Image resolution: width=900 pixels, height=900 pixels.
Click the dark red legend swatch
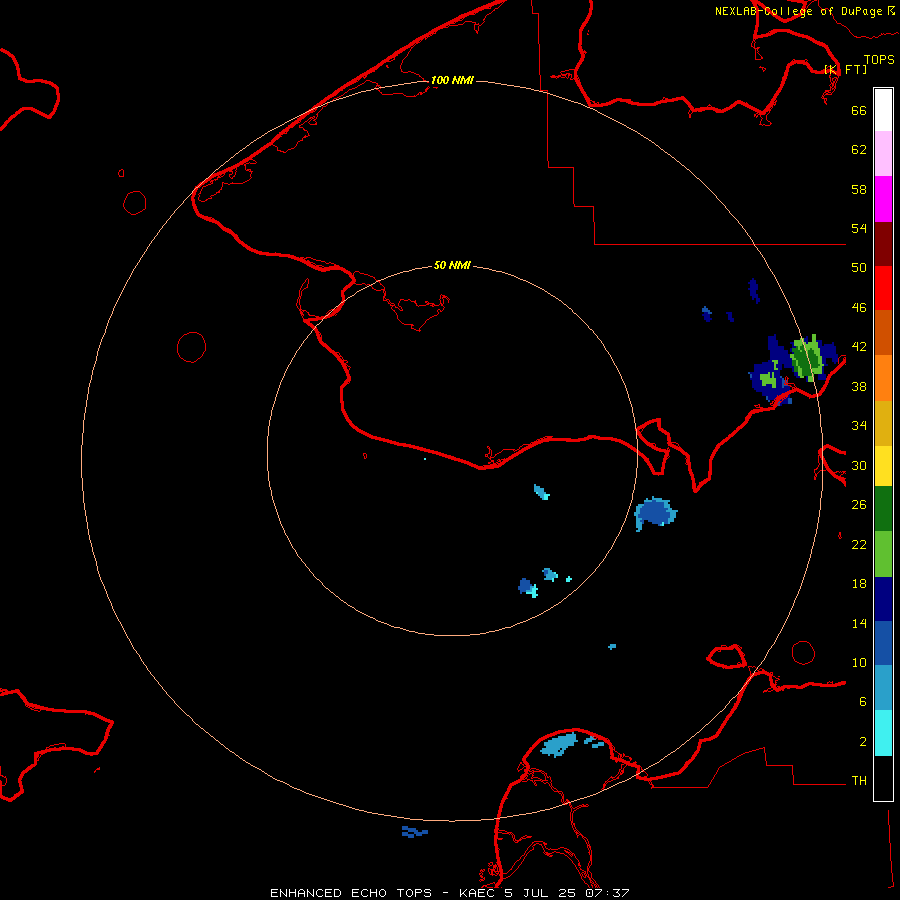click(883, 245)
